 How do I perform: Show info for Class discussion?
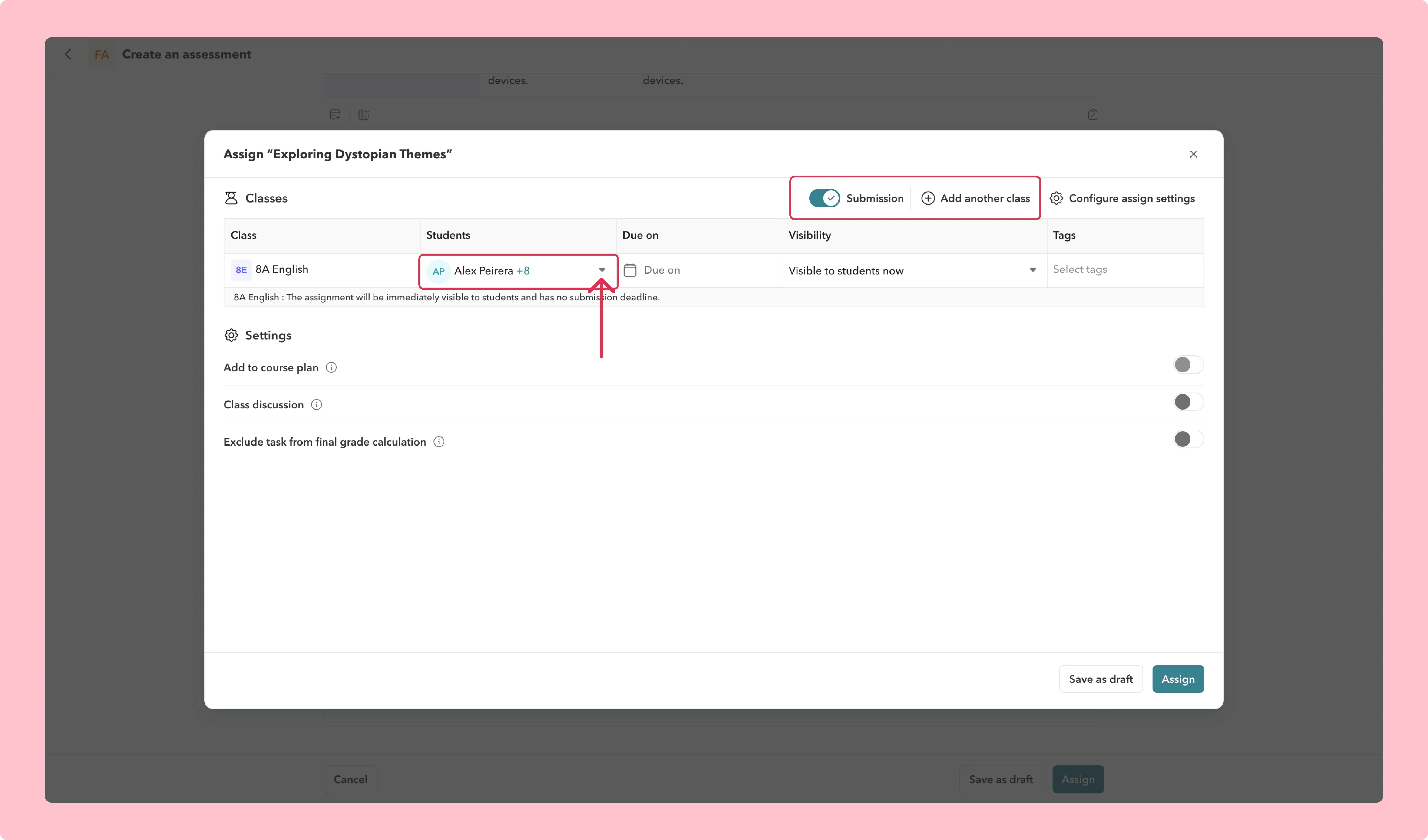(317, 404)
